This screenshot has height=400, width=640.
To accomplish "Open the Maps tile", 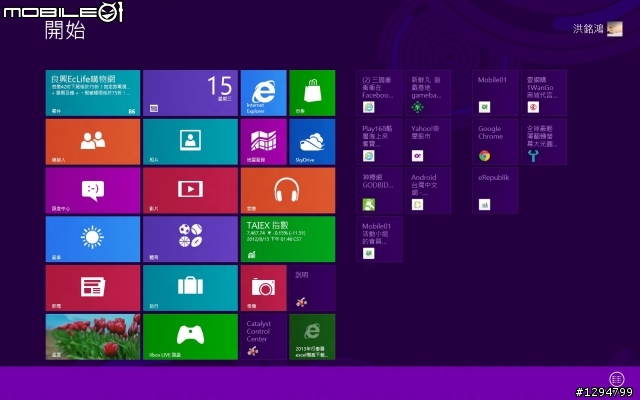I will (264, 142).
